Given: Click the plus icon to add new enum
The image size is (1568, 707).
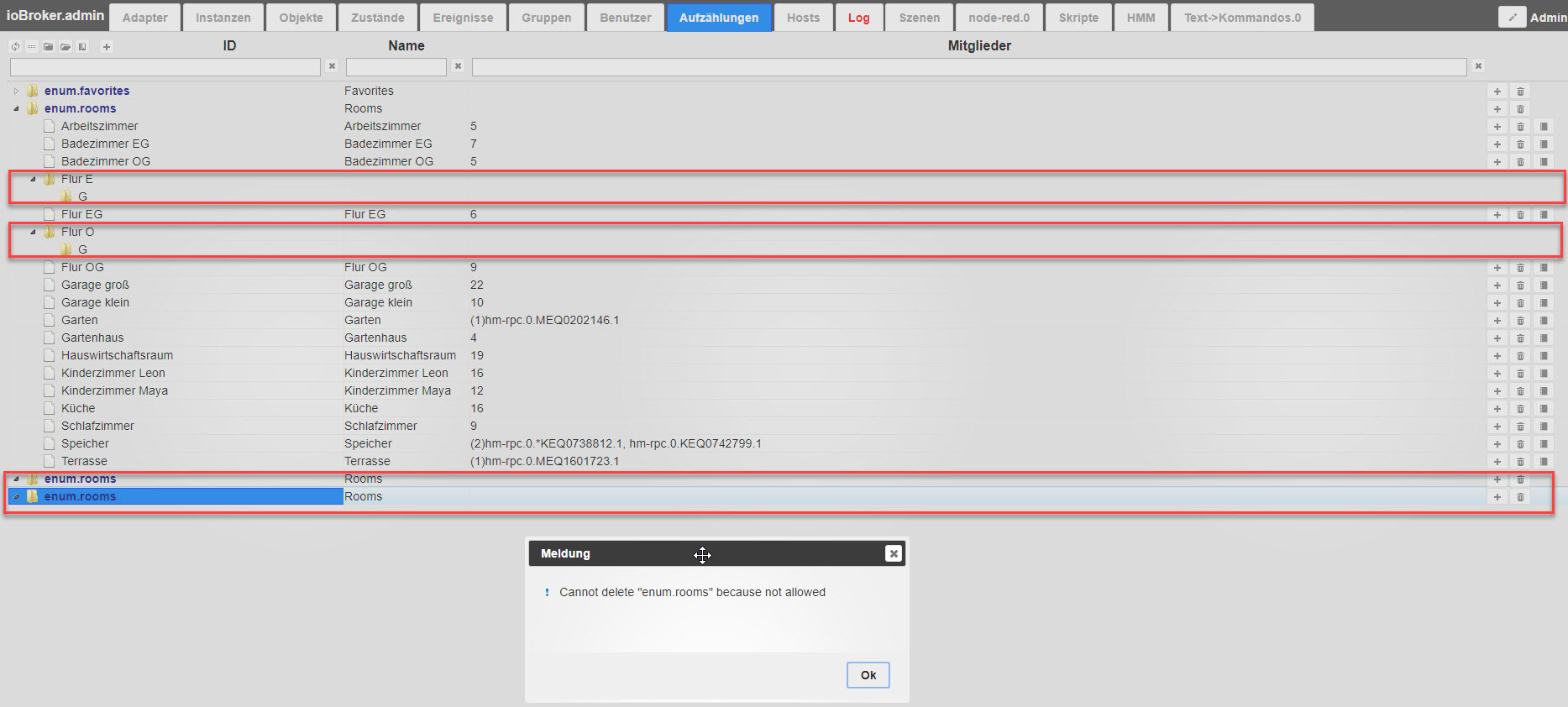Looking at the screenshot, I should pyautogui.click(x=107, y=47).
